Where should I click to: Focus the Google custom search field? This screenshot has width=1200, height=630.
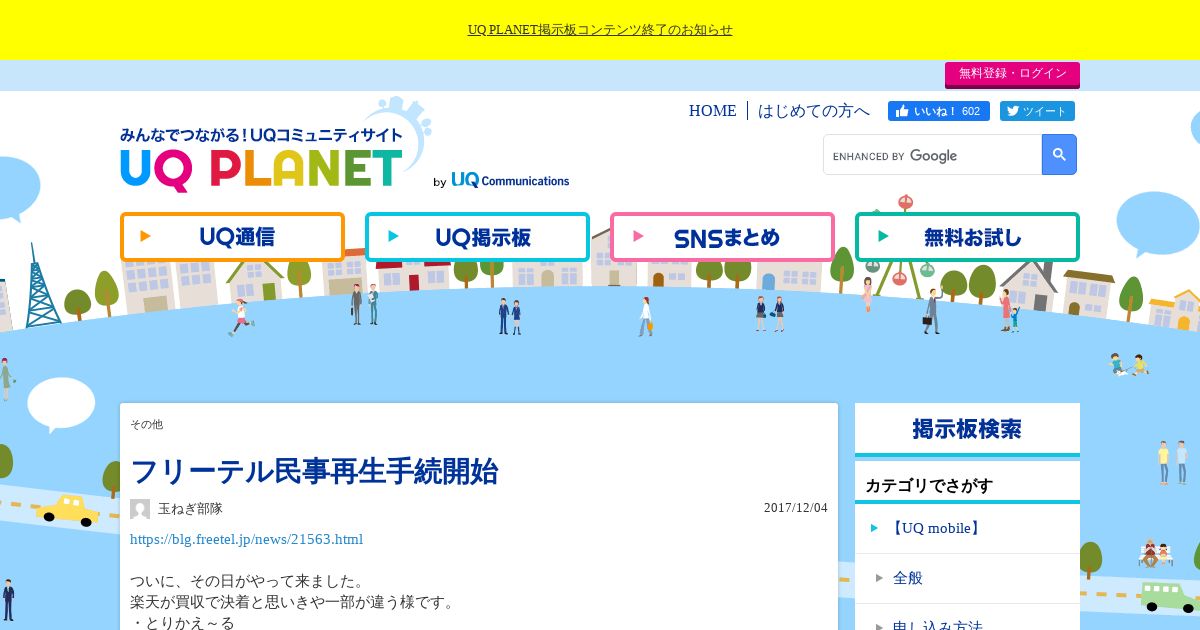932,155
